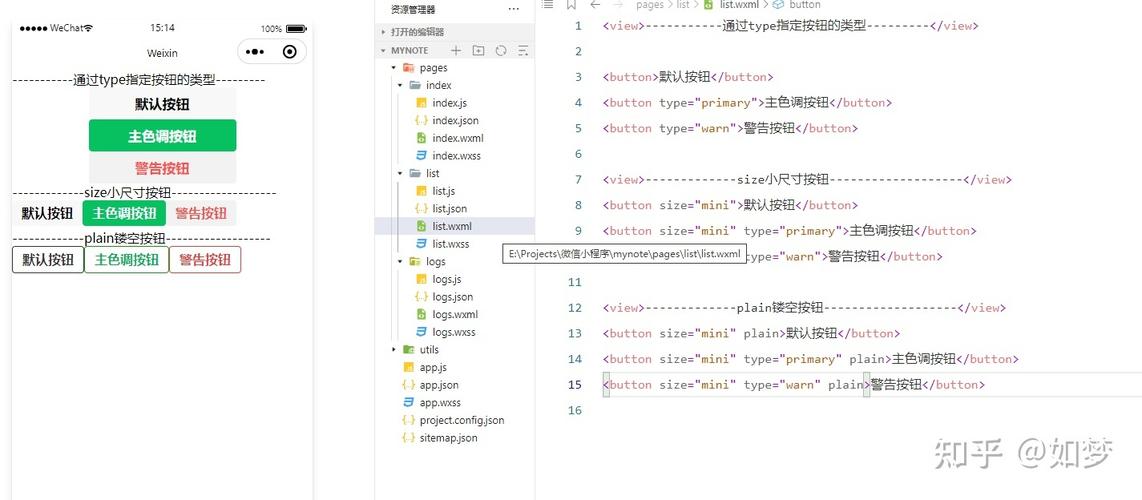This screenshot has width=1142, height=500.
Task: Click the bookmark icon in editor toolbar
Action: point(571,5)
